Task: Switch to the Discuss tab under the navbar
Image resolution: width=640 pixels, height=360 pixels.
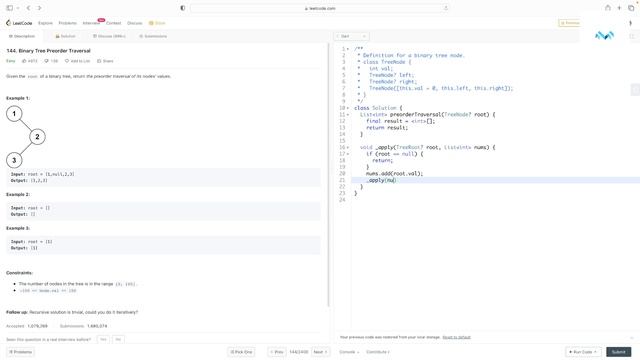Action: pos(109,36)
